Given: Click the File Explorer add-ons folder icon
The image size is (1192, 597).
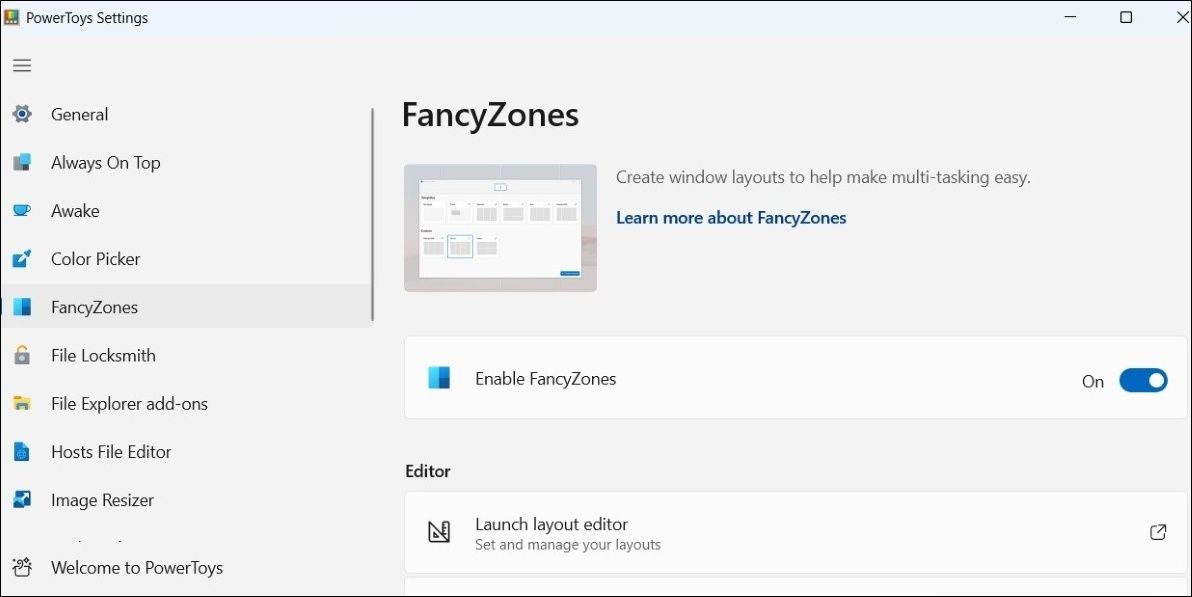Looking at the screenshot, I should (x=22, y=403).
